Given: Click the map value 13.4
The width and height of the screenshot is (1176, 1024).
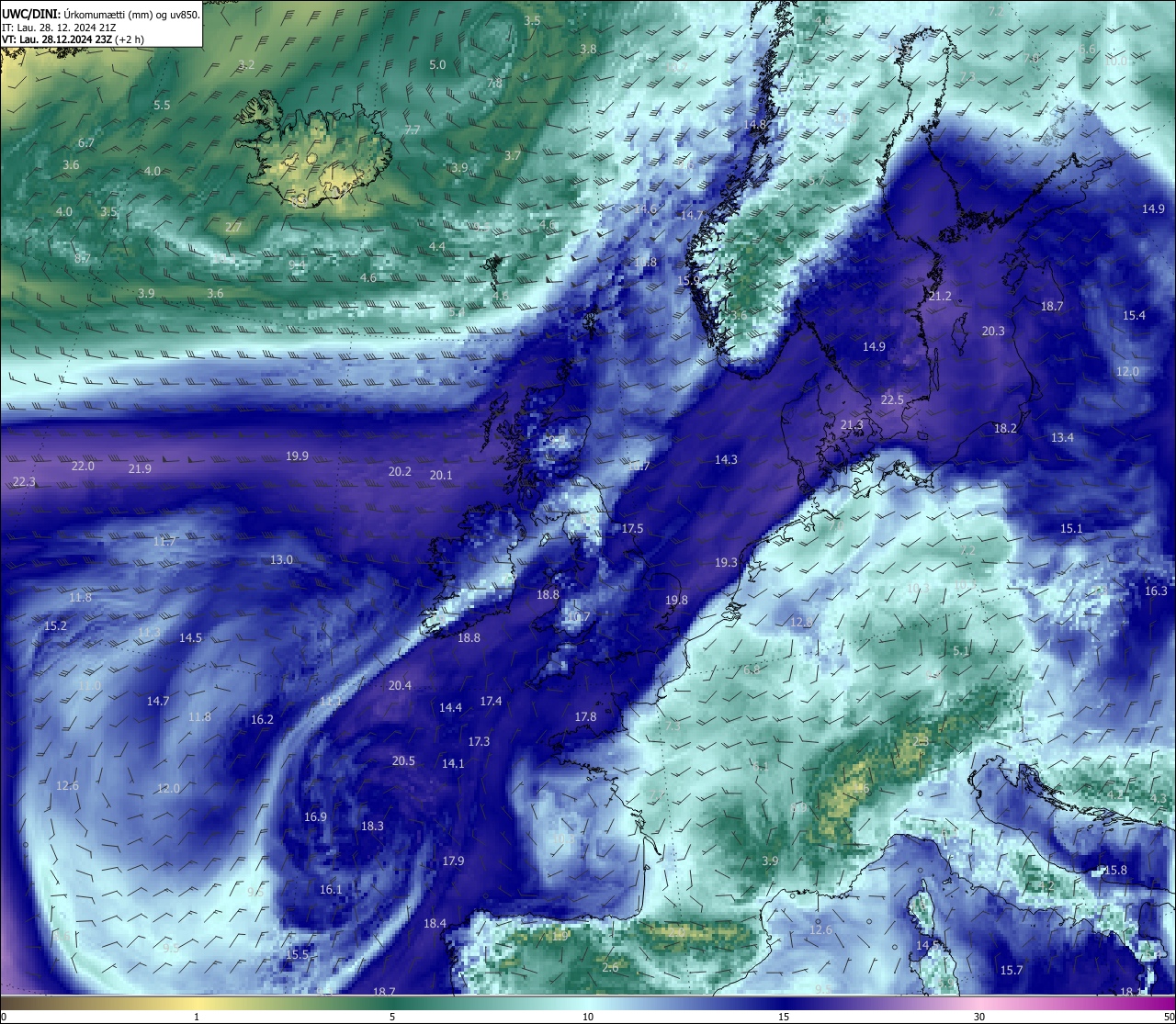Looking at the screenshot, I should pos(1062,438).
